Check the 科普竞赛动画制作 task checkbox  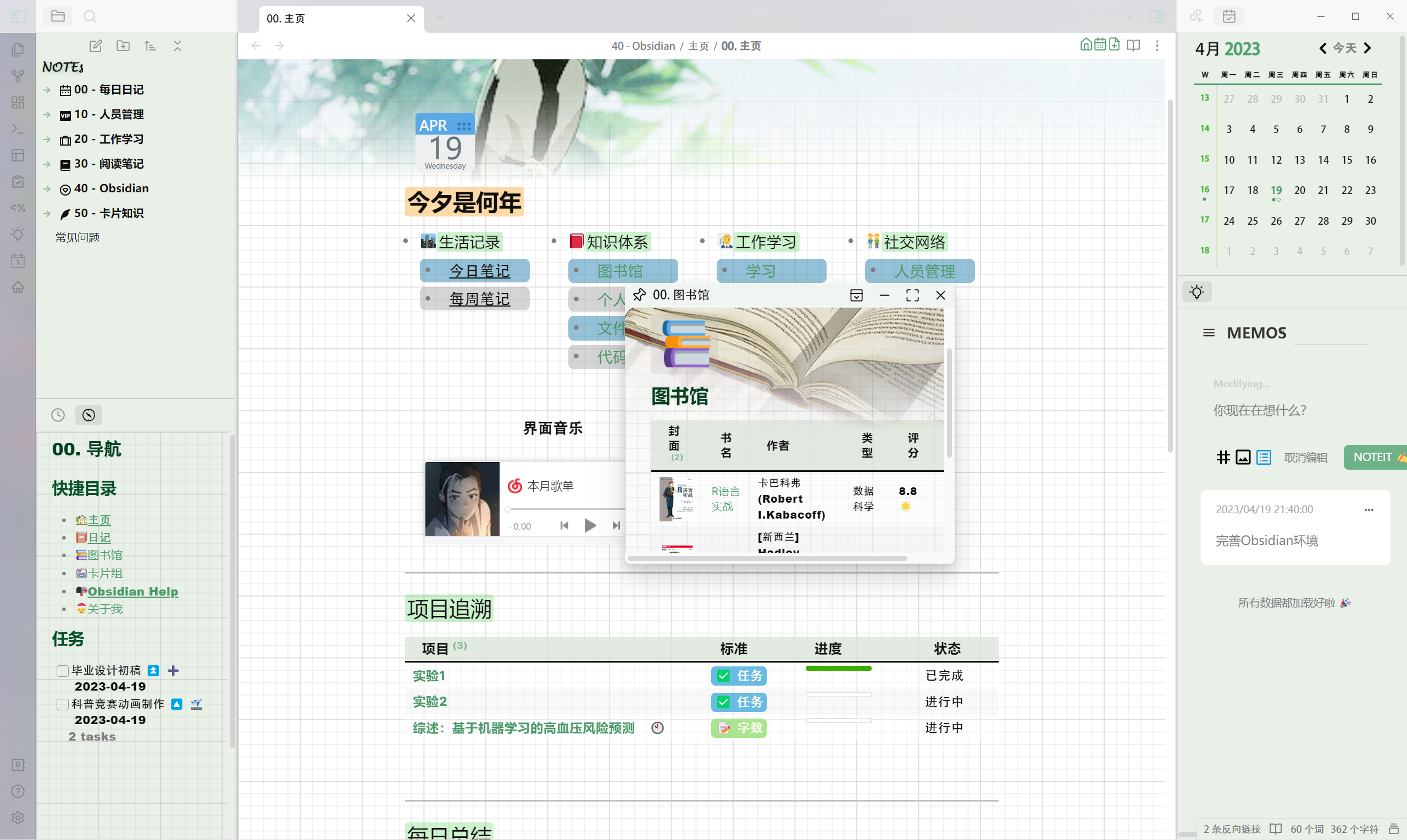click(x=62, y=705)
